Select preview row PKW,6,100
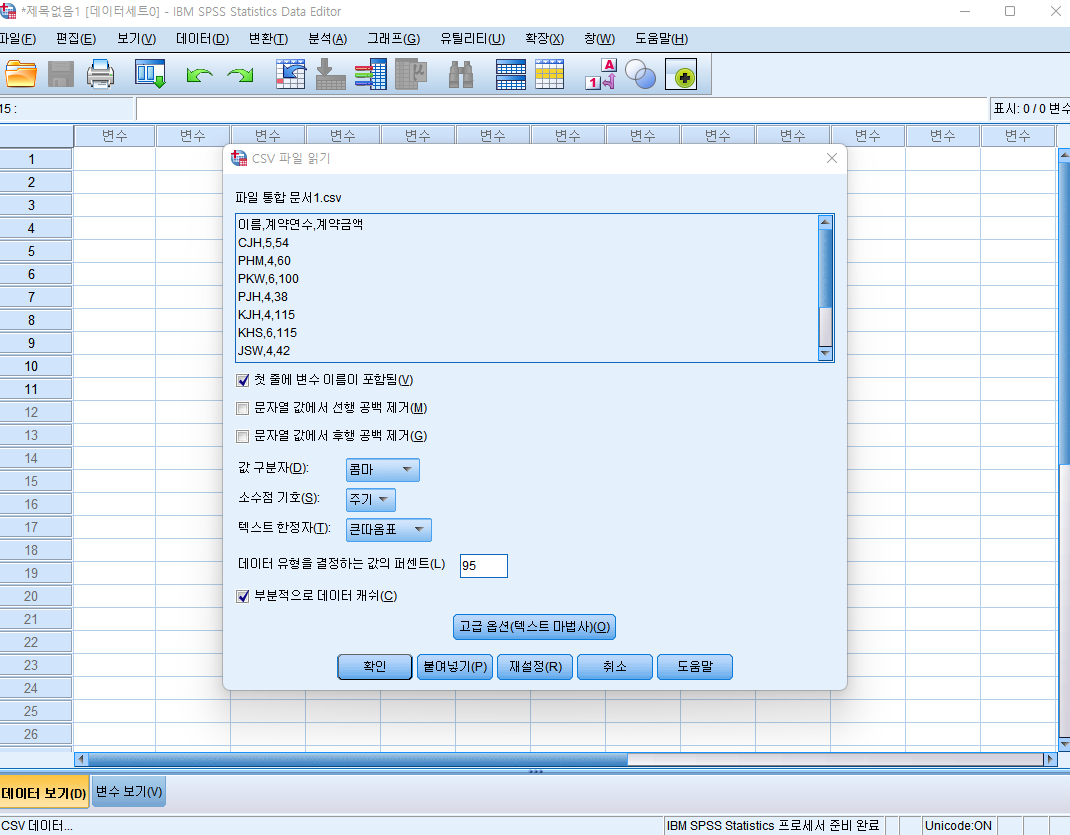 click(x=268, y=278)
